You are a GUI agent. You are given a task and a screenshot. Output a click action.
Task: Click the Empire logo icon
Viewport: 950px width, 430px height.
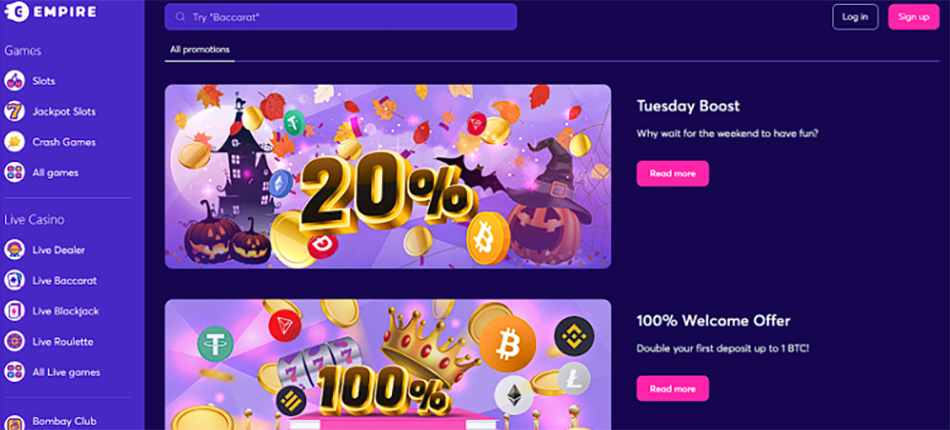click(x=13, y=14)
